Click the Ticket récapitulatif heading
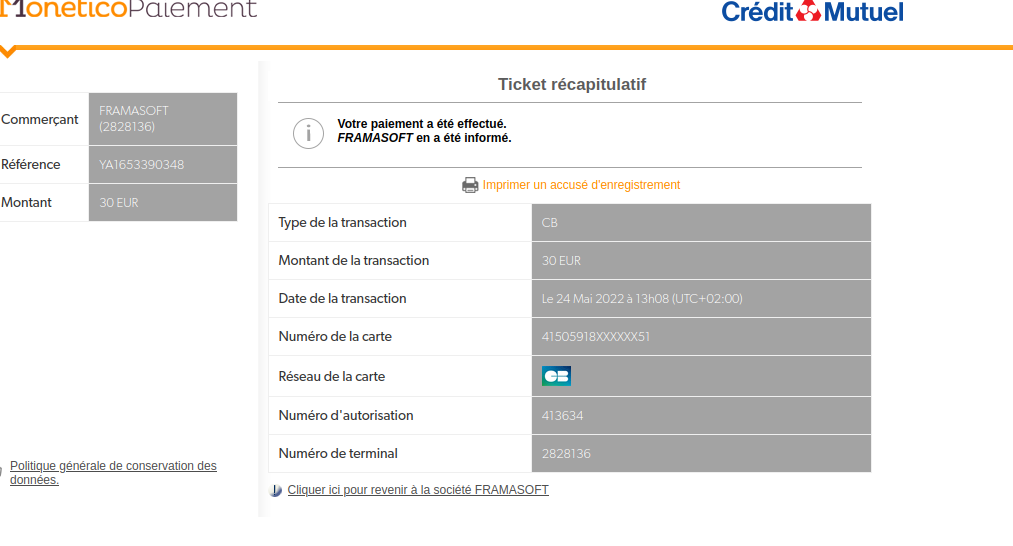 pos(572,85)
